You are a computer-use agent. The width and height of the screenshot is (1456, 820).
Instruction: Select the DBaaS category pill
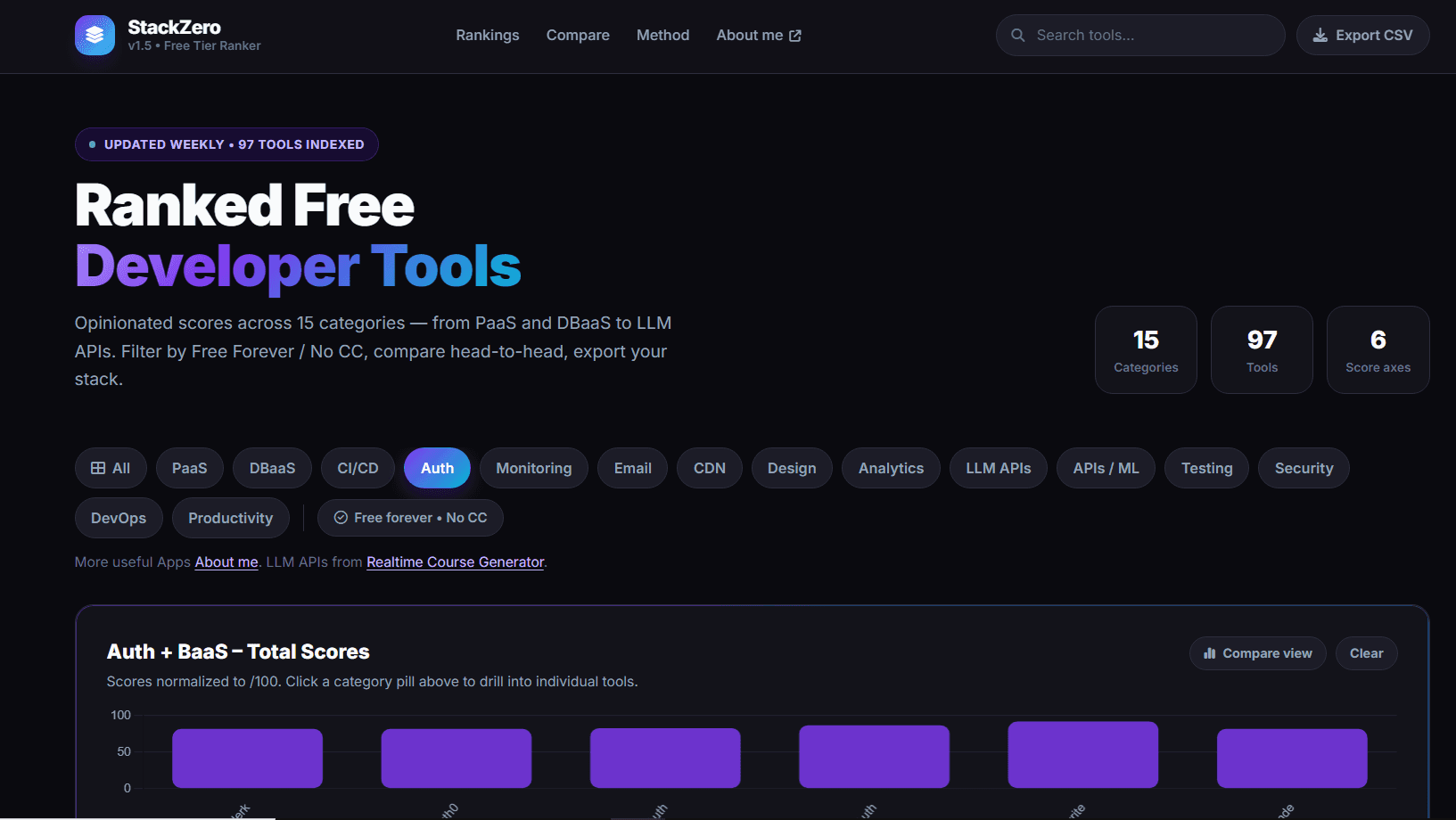[x=272, y=468]
